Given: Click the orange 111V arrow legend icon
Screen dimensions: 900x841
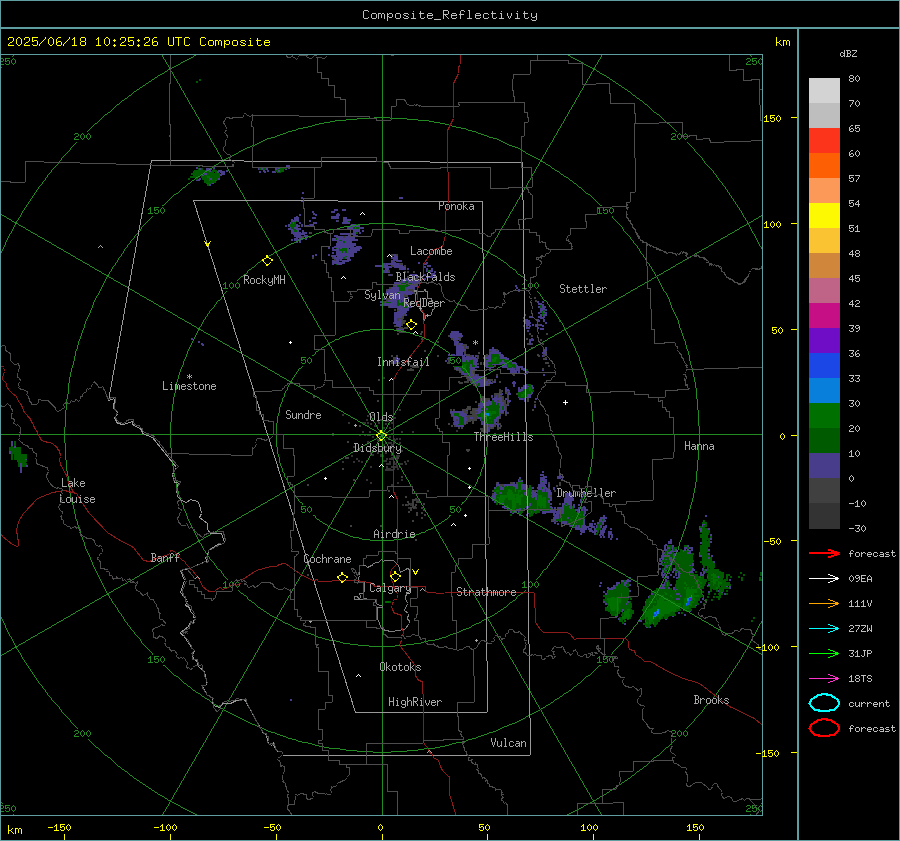Looking at the screenshot, I should point(824,603).
